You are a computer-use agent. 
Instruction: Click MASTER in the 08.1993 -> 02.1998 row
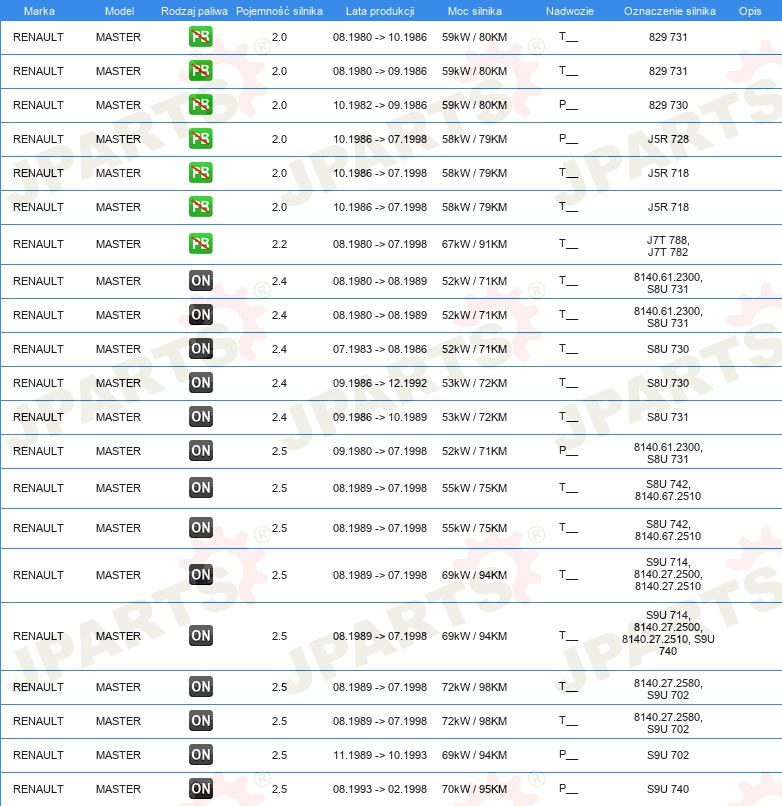(x=118, y=789)
